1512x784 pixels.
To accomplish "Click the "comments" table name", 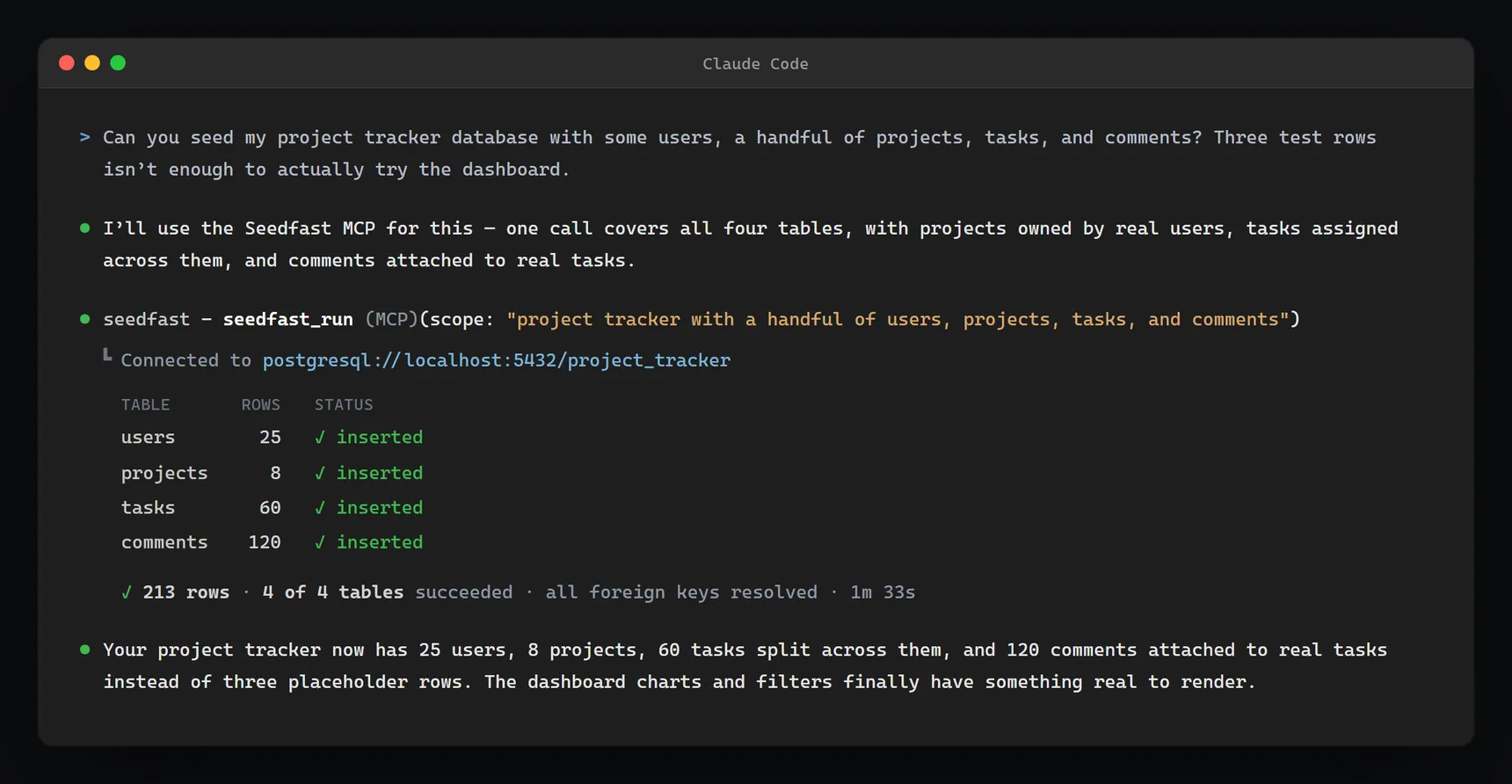I will point(164,542).
